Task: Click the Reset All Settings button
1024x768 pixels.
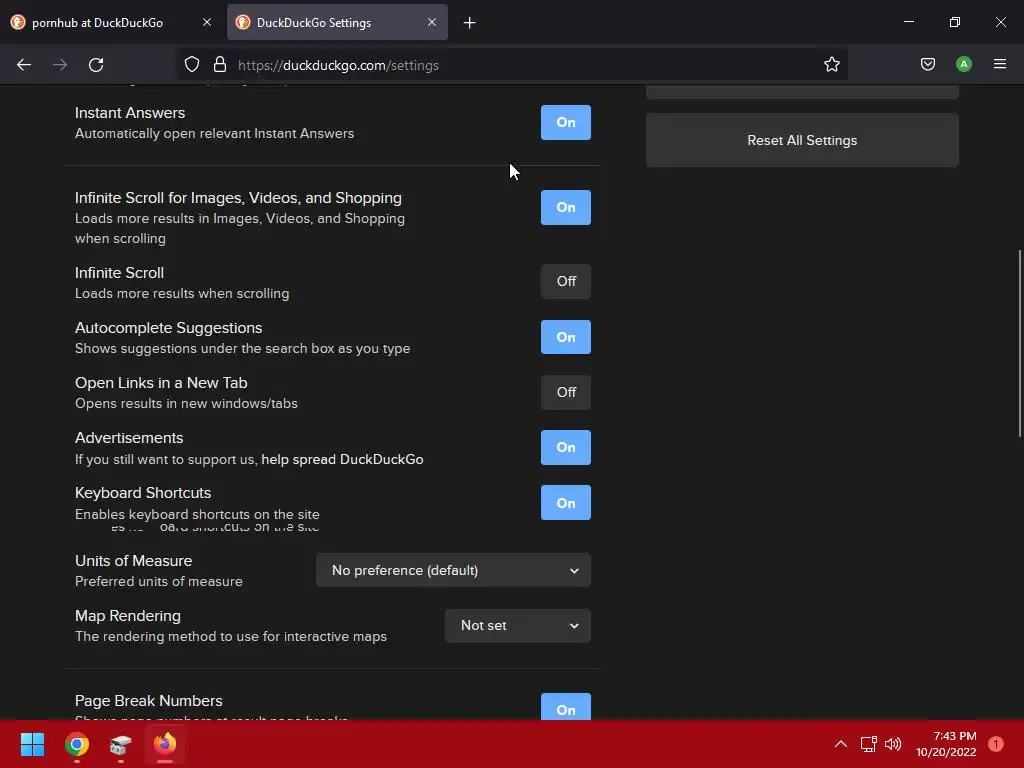Action: click(802, 140)
